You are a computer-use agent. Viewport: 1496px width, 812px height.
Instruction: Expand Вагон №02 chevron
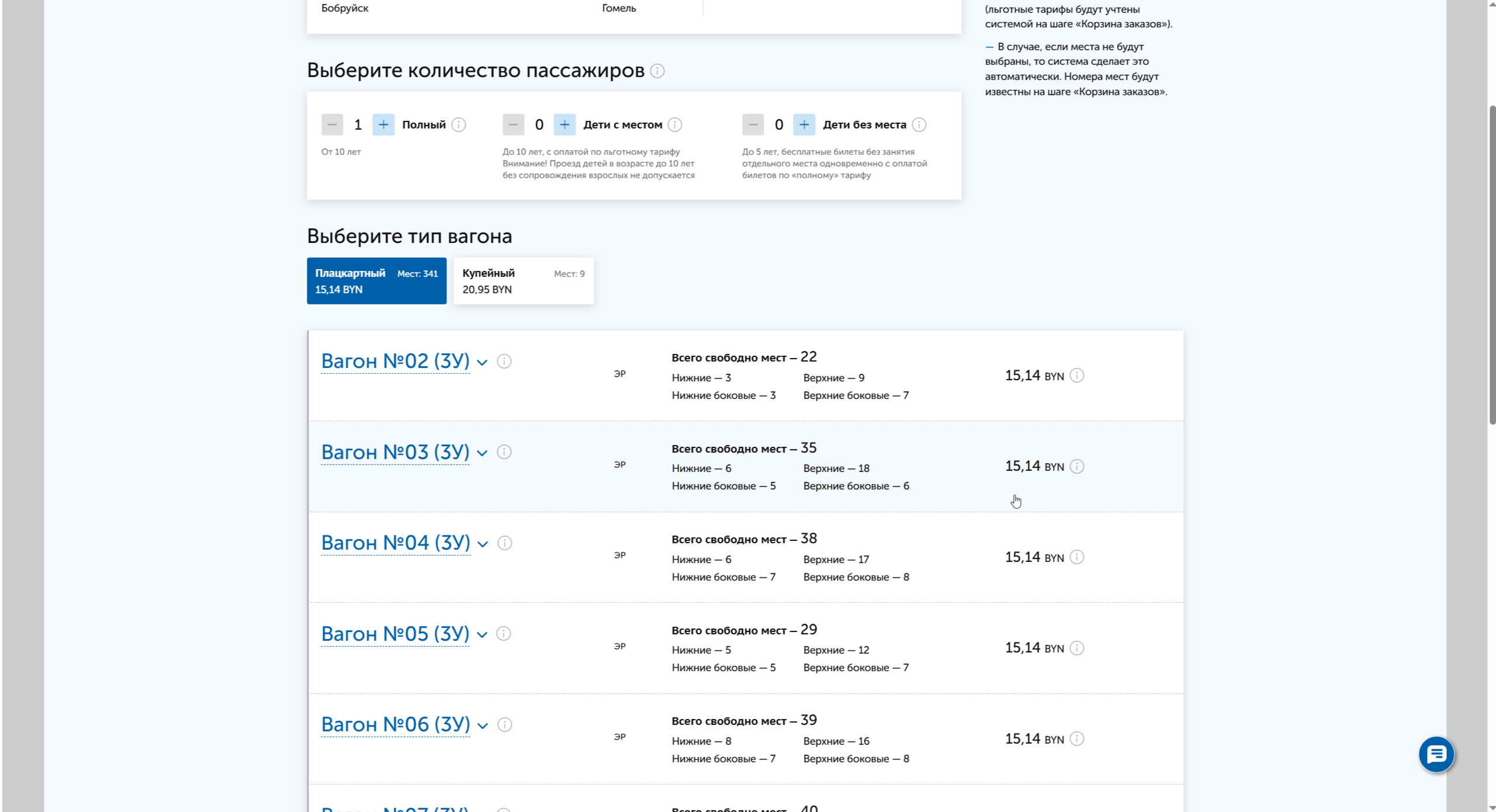[482, 363]
